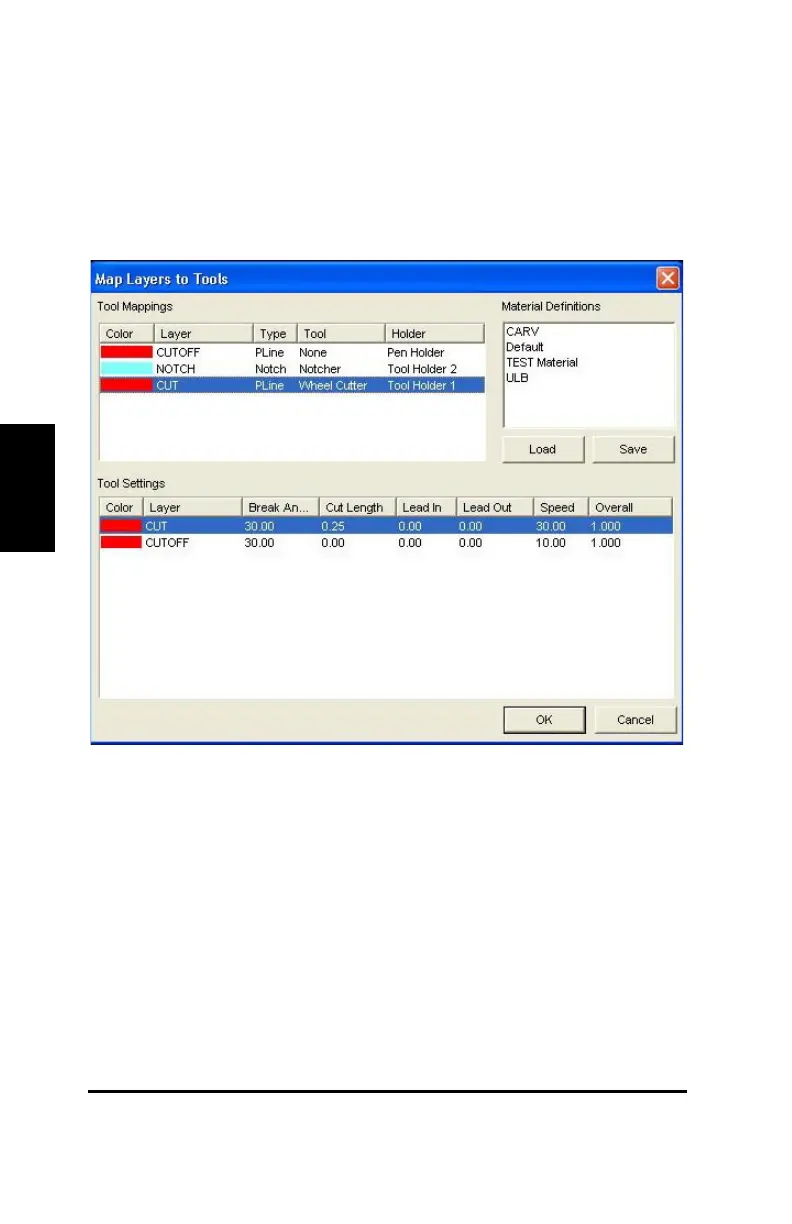This screenshot has height=1224, width=792.
Task: Click Wheel Cutter tool cell
Action: tap(333, 385)
